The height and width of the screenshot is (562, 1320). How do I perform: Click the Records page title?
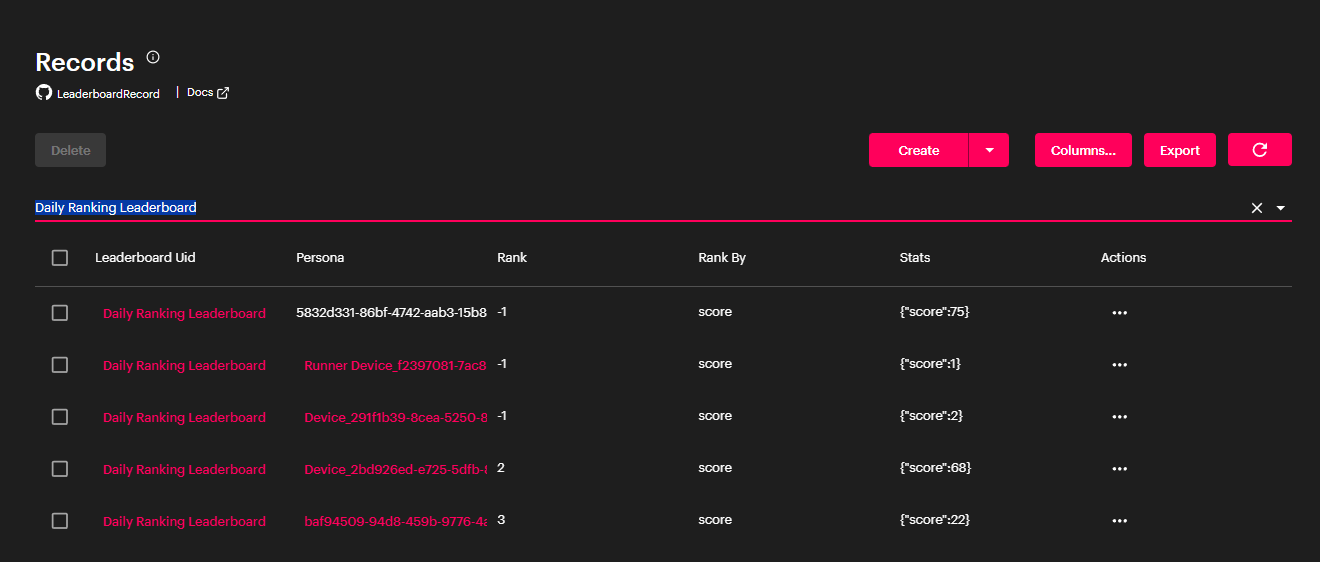point(85,62)
